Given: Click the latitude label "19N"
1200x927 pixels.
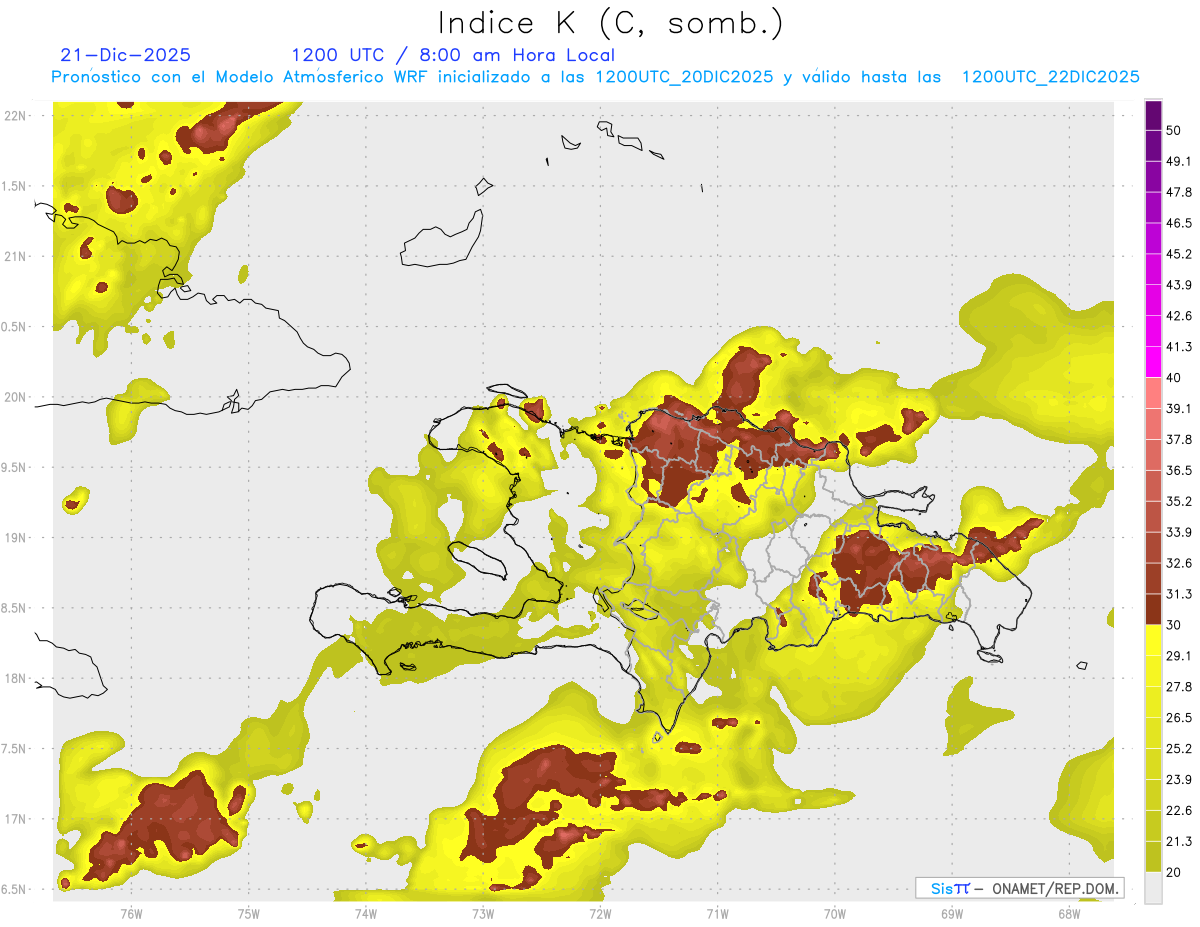Looking at the screenshot, I should (15, 537).
